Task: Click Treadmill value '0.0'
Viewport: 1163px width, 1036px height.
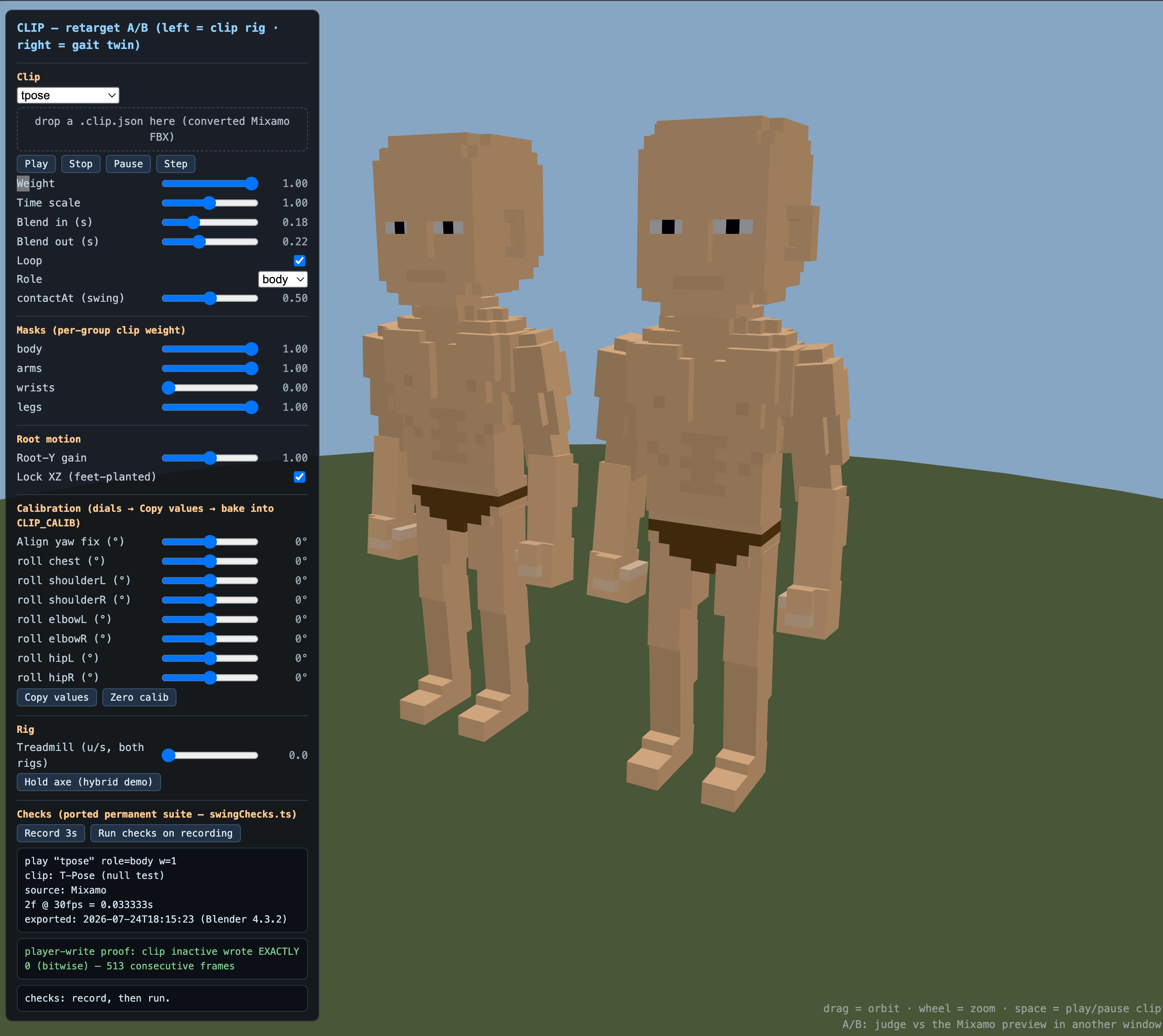Action: (298, 755)
